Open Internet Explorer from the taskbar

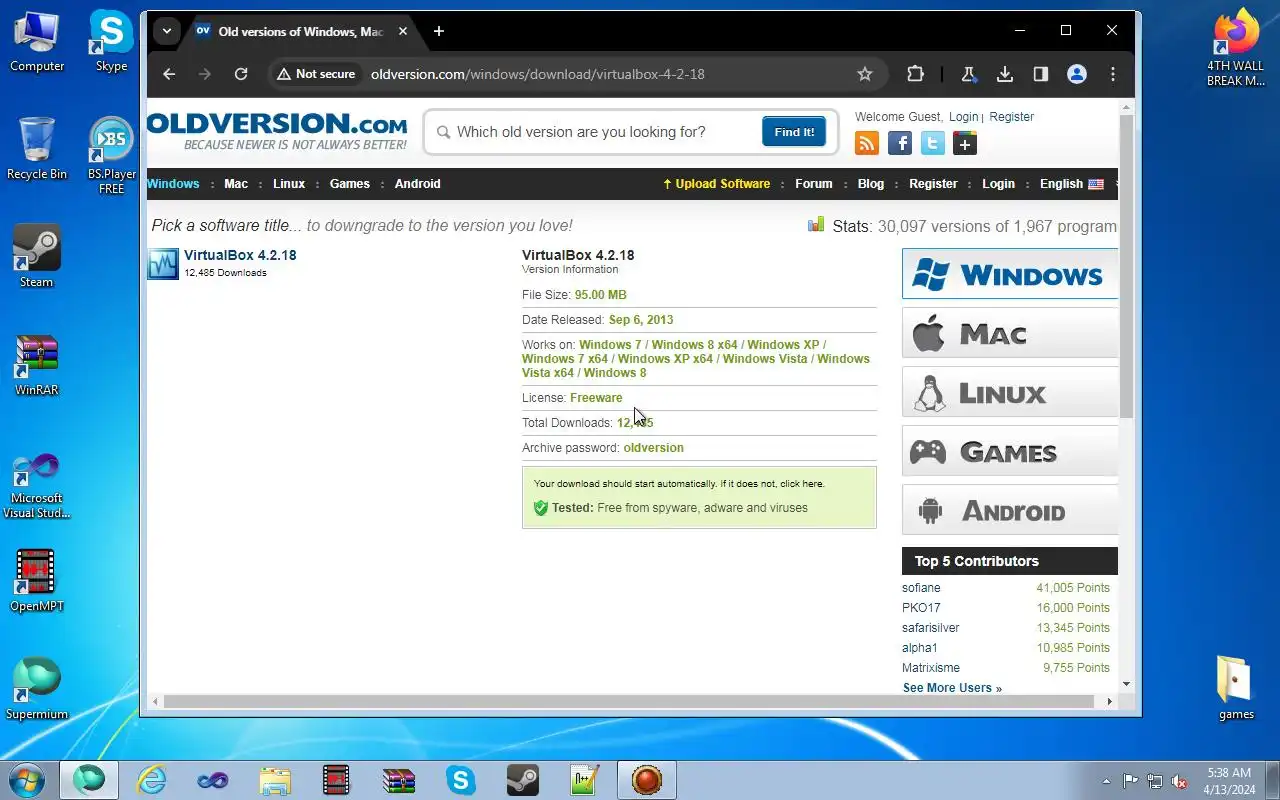(x=152, y=780)
